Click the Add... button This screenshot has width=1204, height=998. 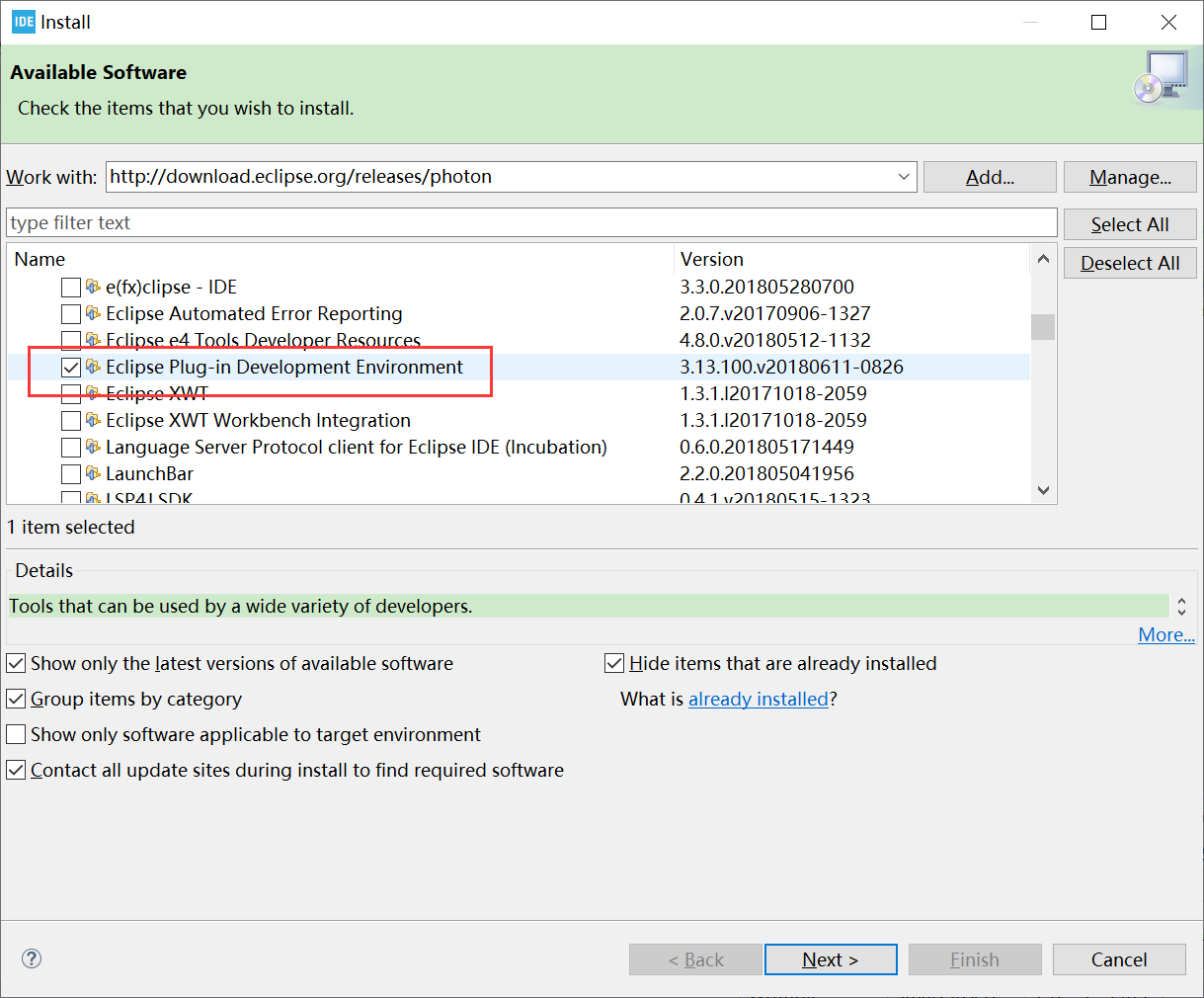[x=990, y=177]
